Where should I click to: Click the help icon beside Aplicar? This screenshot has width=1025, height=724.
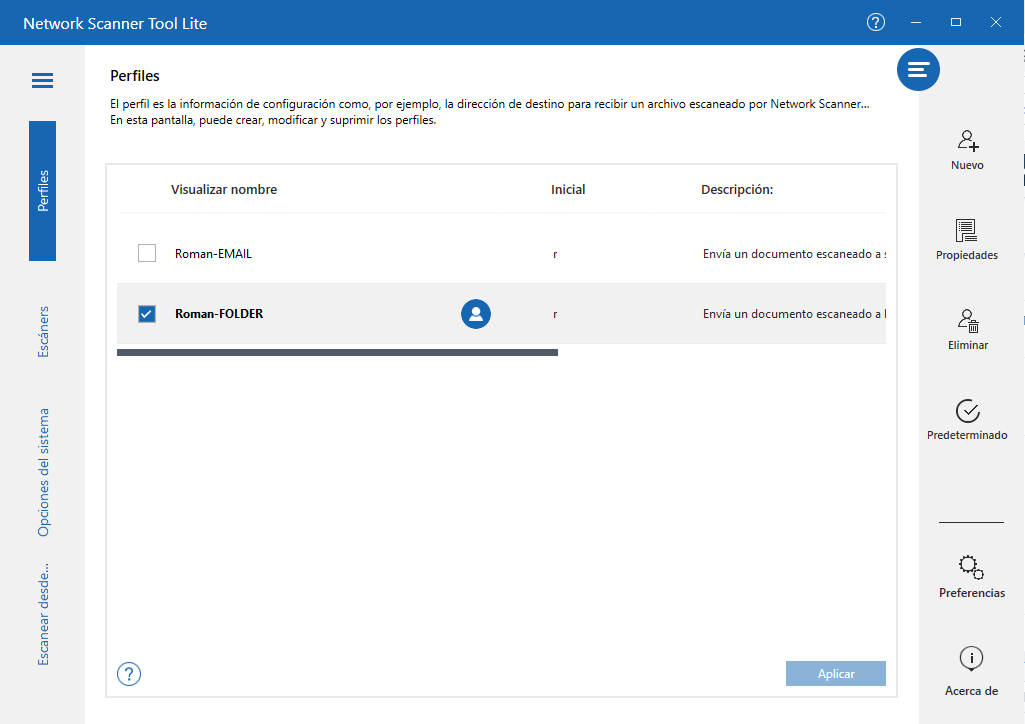(x=129, y=674)
